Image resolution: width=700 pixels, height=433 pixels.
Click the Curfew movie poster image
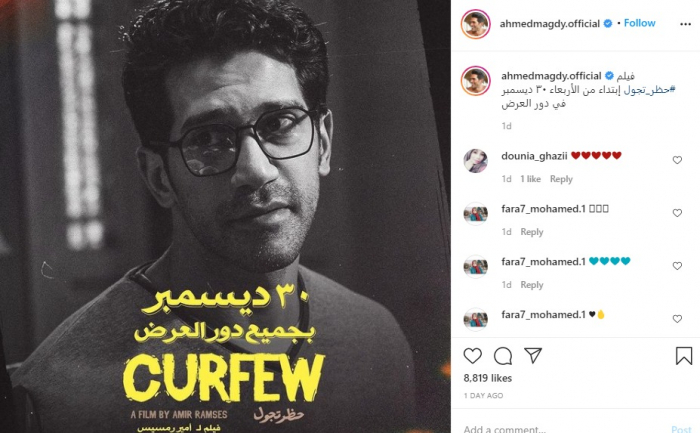click(225, 216)
